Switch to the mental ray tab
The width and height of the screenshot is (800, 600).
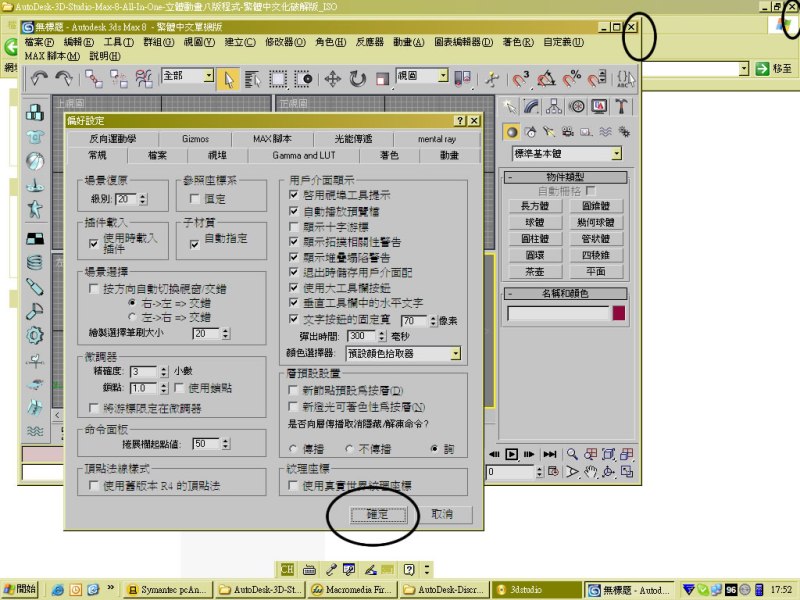[x=437, y=139]
